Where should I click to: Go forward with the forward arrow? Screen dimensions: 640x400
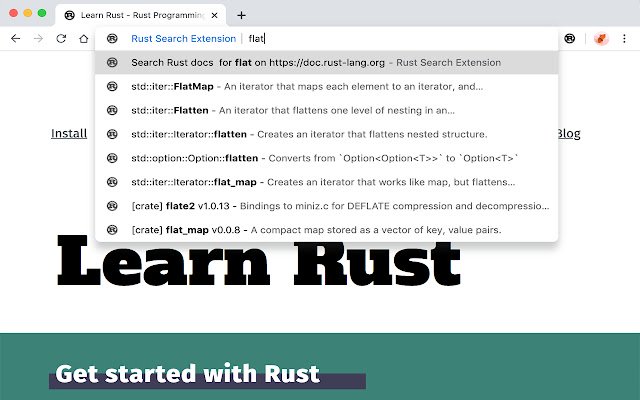point(38,38)
